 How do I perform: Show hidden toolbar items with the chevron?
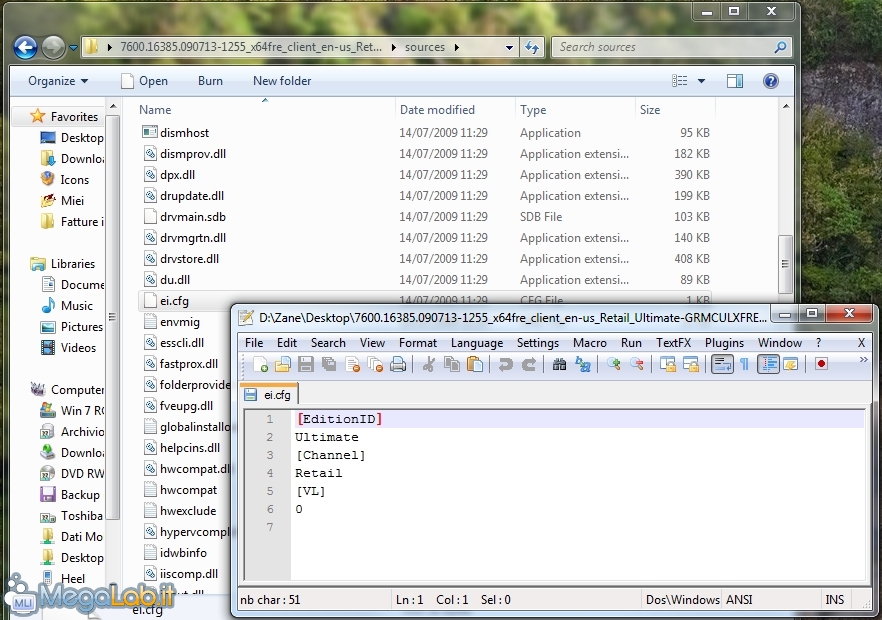[x=863, y=360]
